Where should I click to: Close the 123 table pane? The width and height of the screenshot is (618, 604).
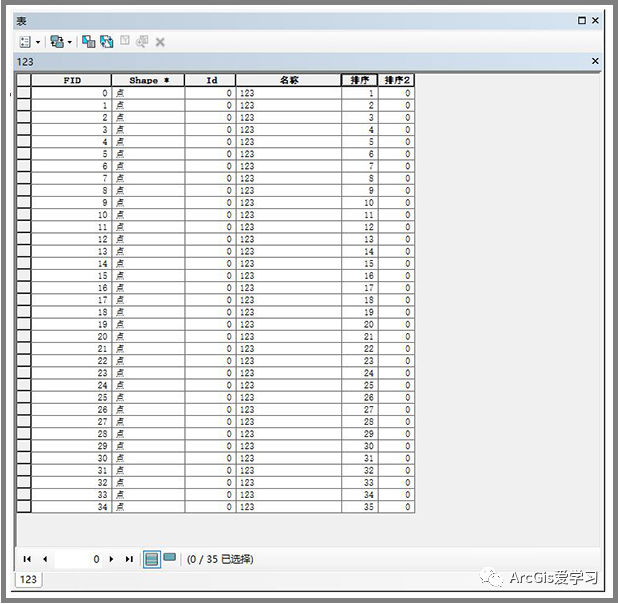(x=595, y=61)
